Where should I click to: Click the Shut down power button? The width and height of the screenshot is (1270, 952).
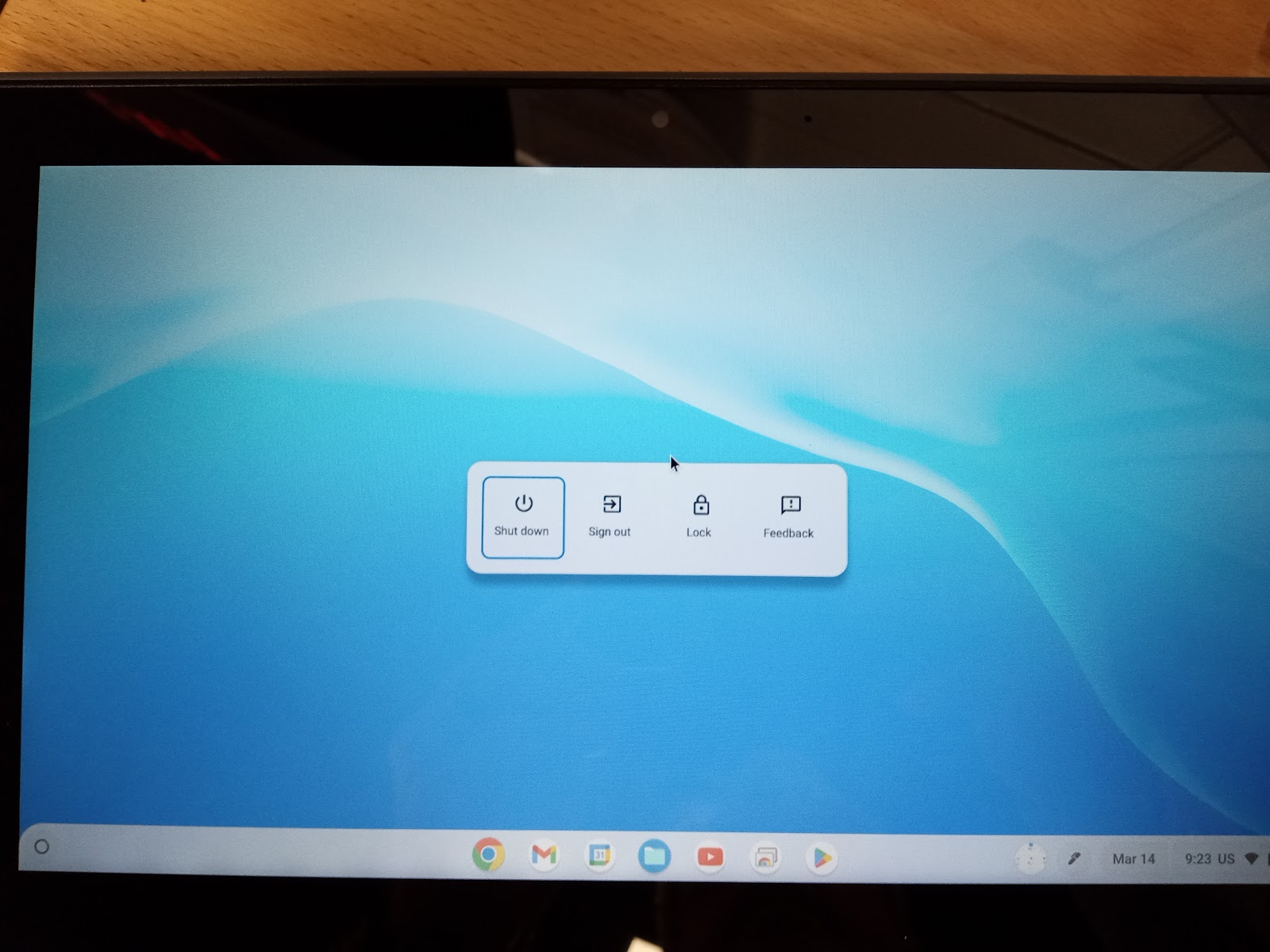523,517
